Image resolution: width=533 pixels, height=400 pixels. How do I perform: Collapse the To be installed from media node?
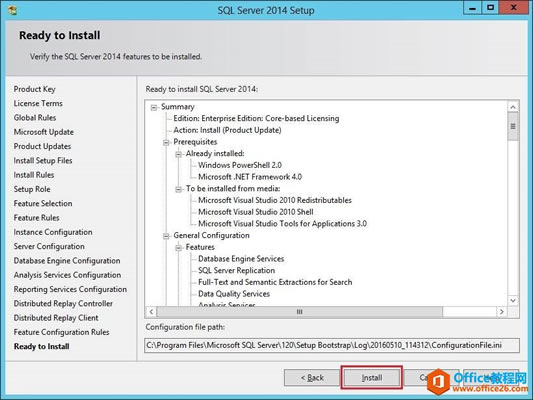pyautogui.click(x=178, y=189)
